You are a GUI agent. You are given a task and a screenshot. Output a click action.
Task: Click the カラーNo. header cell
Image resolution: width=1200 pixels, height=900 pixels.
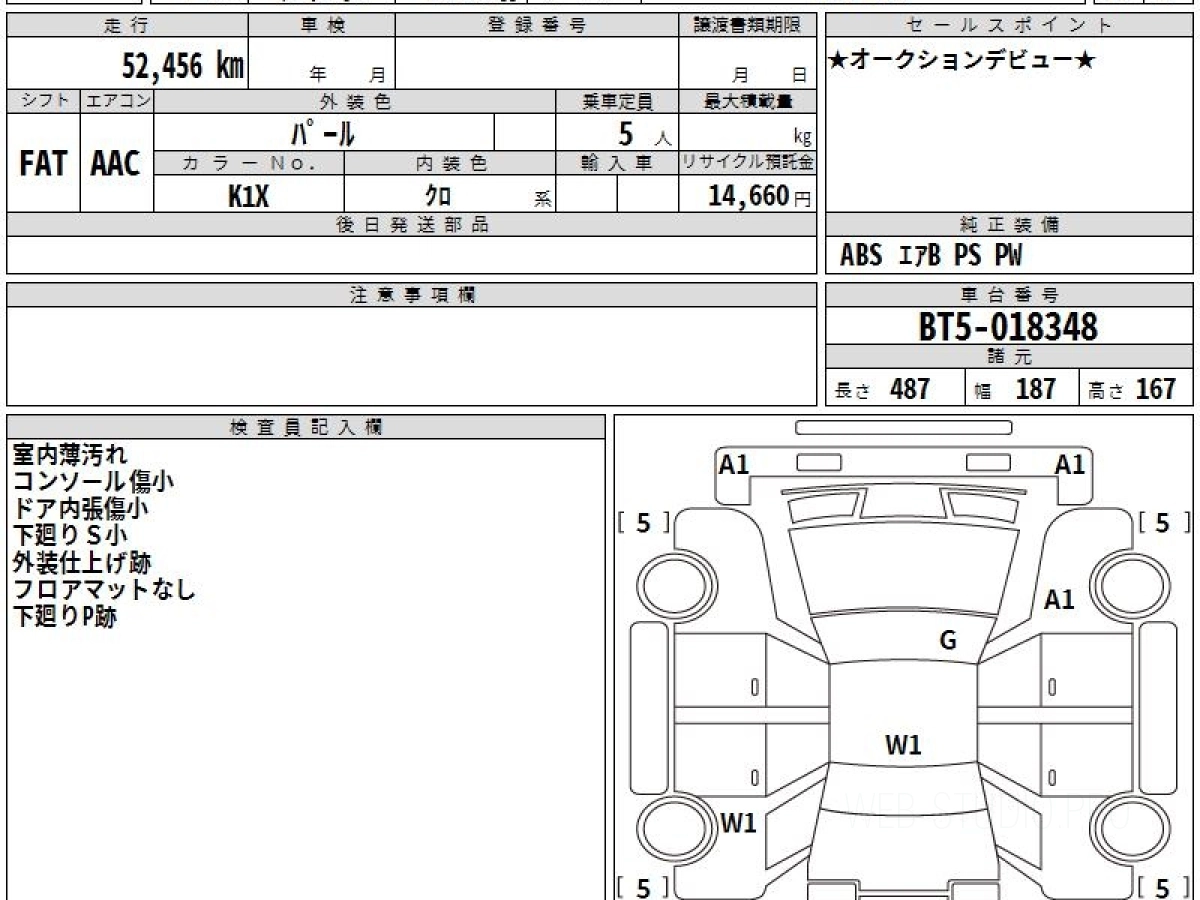pos(249,163)
